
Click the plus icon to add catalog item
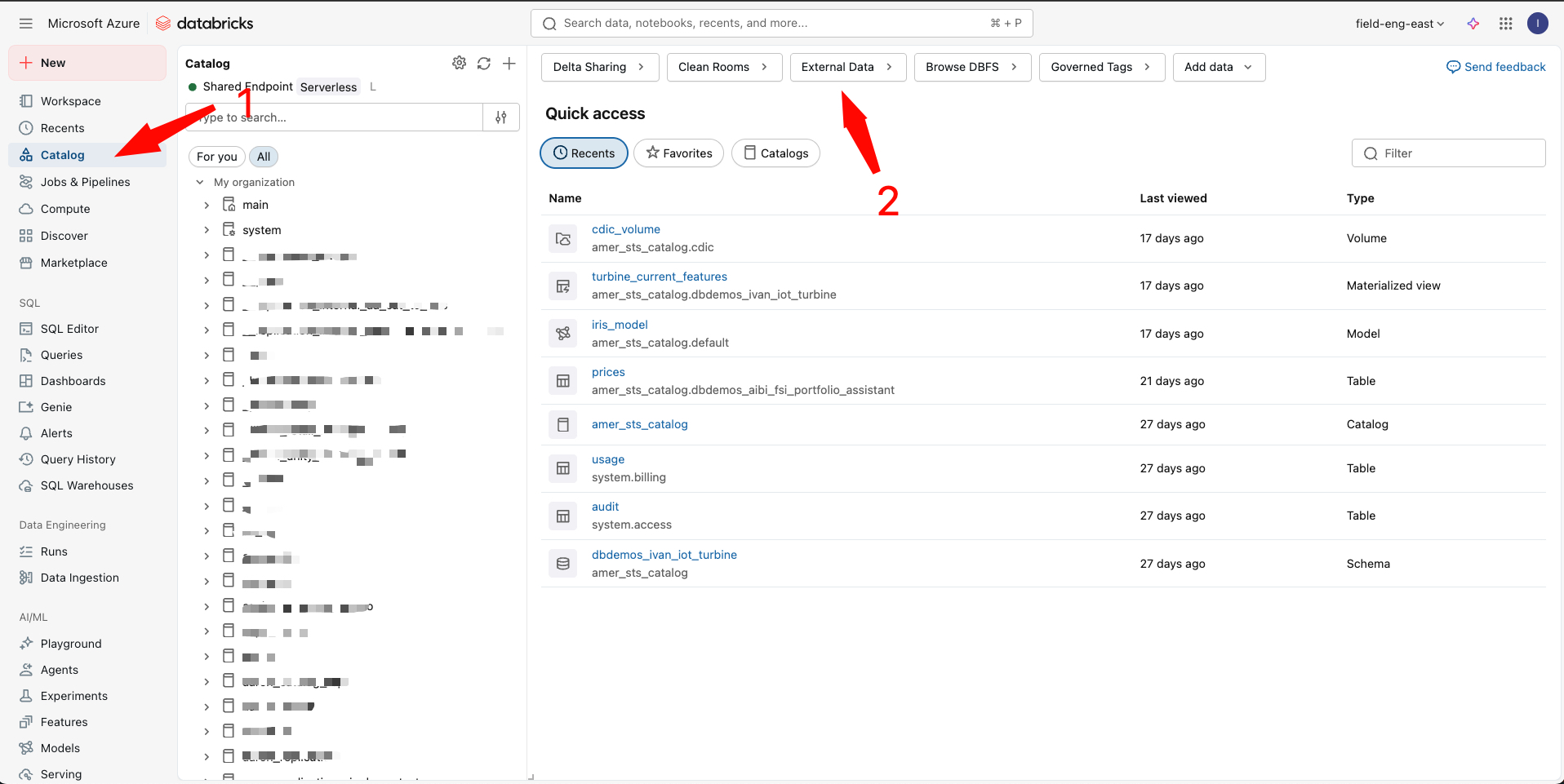pos(509,63)
